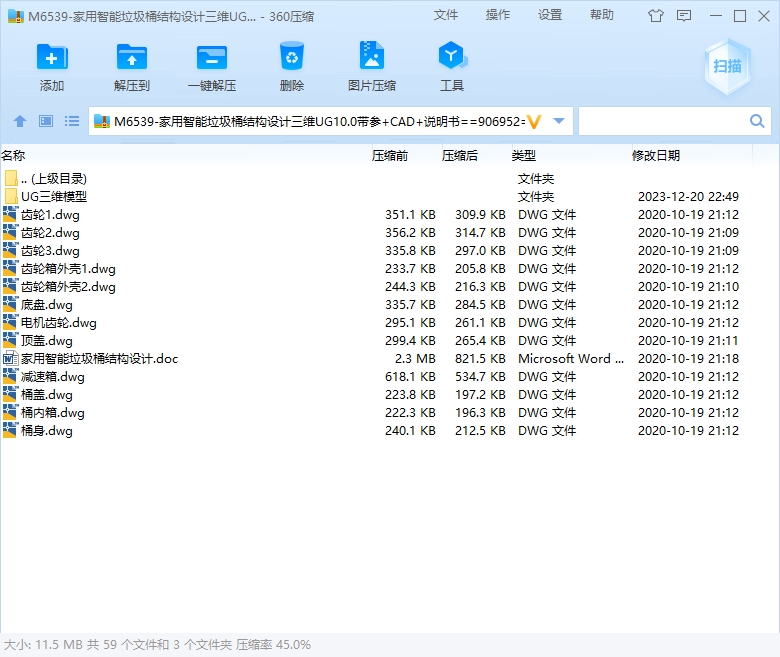This screenshot has height=657, width=780.
Task: Click the 一键解压 one-click extract icon
Action: (212, 57)
